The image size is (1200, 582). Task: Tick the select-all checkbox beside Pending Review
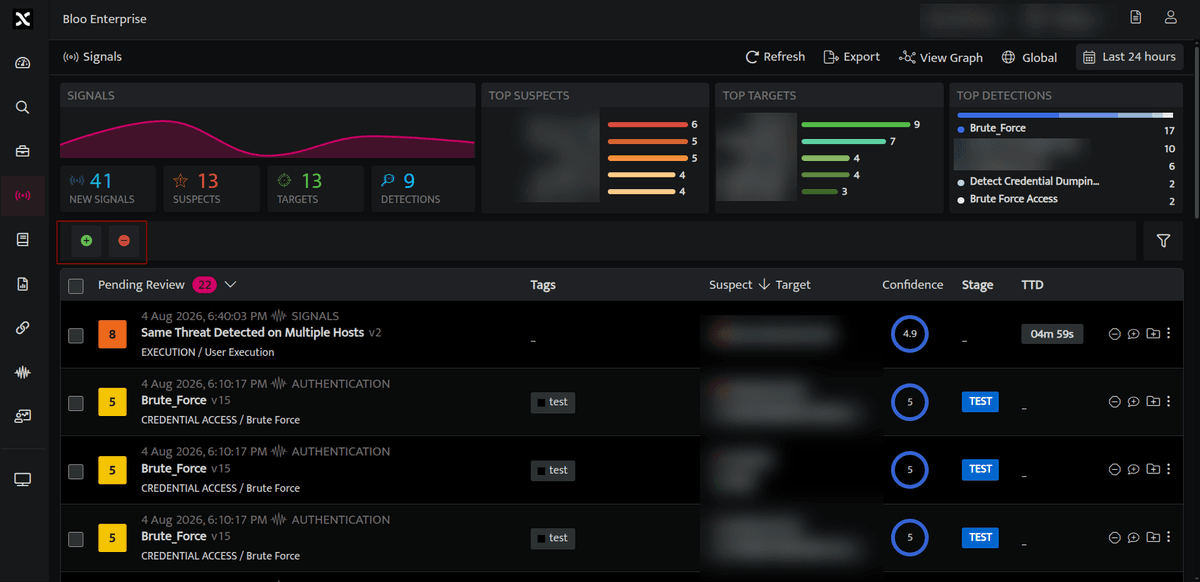tap(76, 286)
